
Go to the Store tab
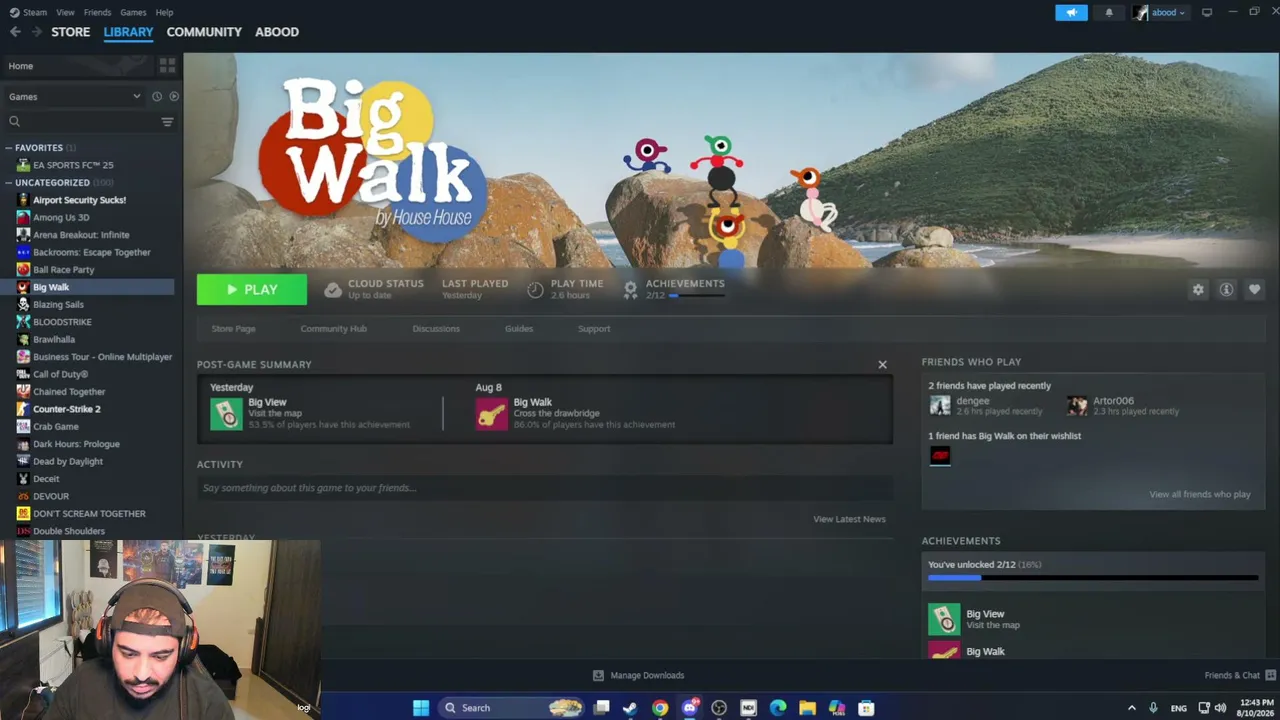coord(71,32)
